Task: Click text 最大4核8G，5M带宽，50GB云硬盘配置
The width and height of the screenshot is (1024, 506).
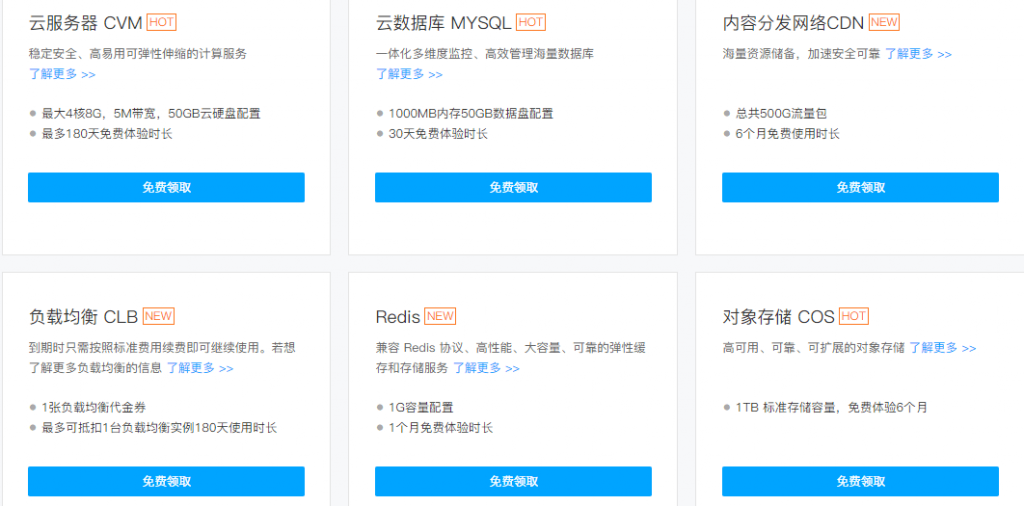Action: coord(152,114)
